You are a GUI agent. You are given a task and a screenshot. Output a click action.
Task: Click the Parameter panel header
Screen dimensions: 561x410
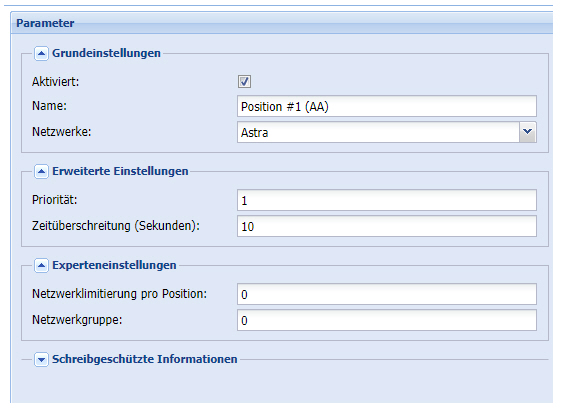tap(282, 23)
